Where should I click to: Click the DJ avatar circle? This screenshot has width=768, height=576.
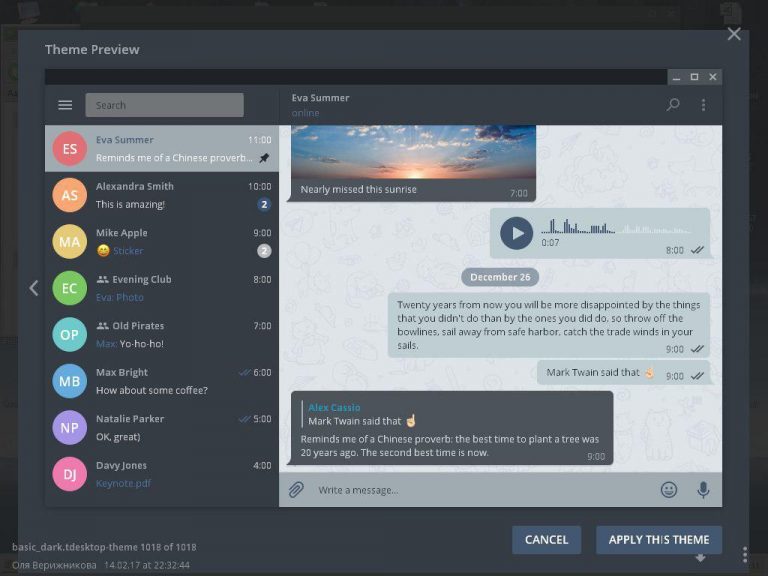tap(70, 474)
